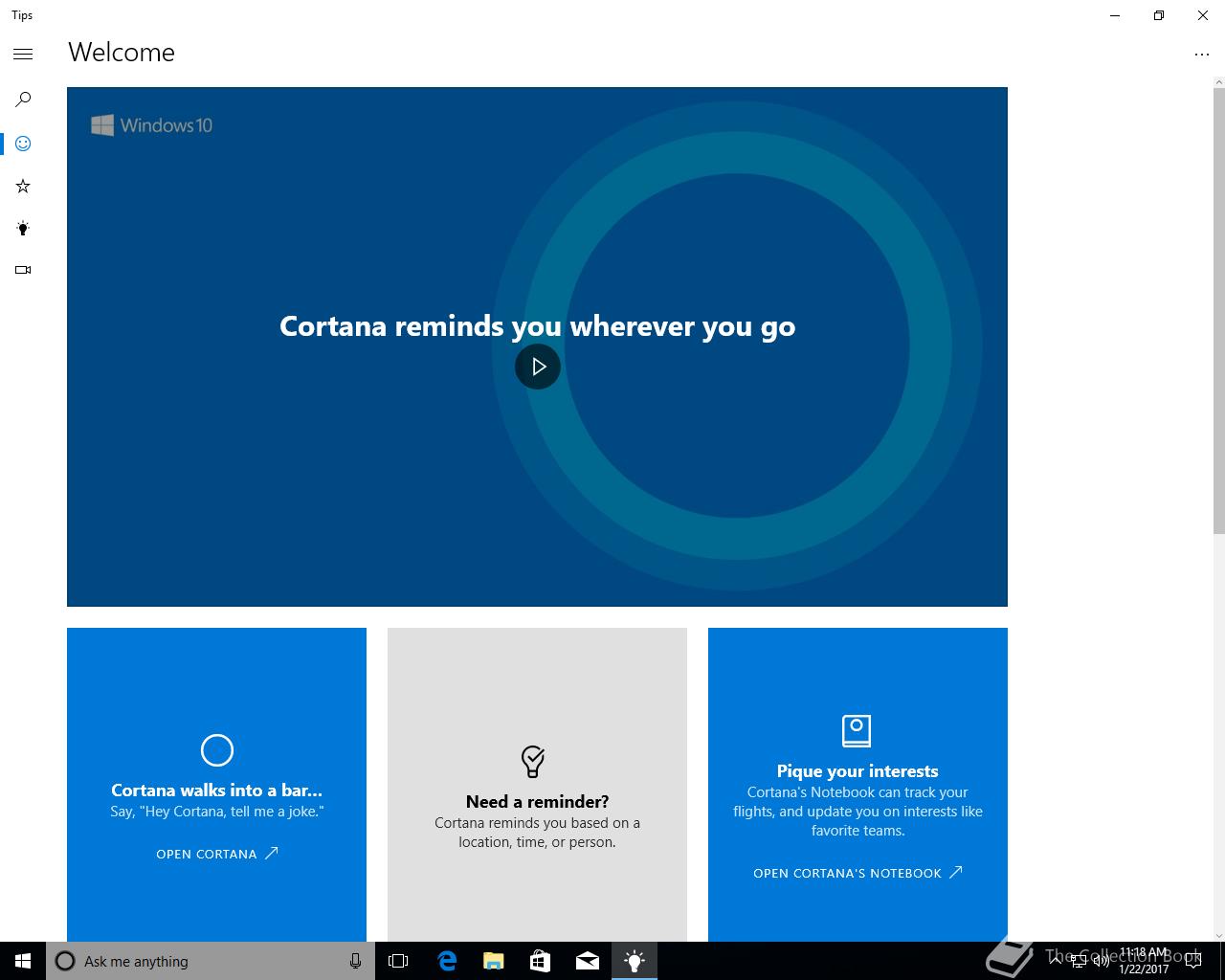Play the Cortana reminder video

(538, 367)
